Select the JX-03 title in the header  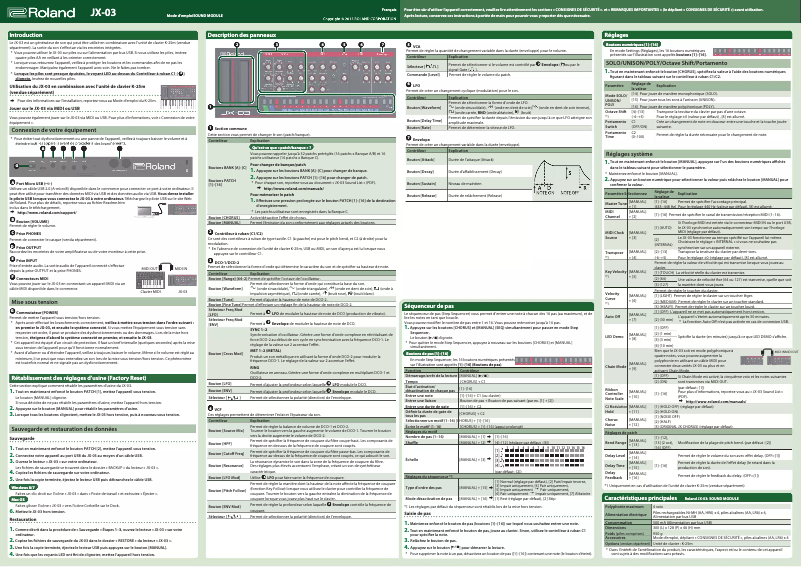click(x=103, y=12)
